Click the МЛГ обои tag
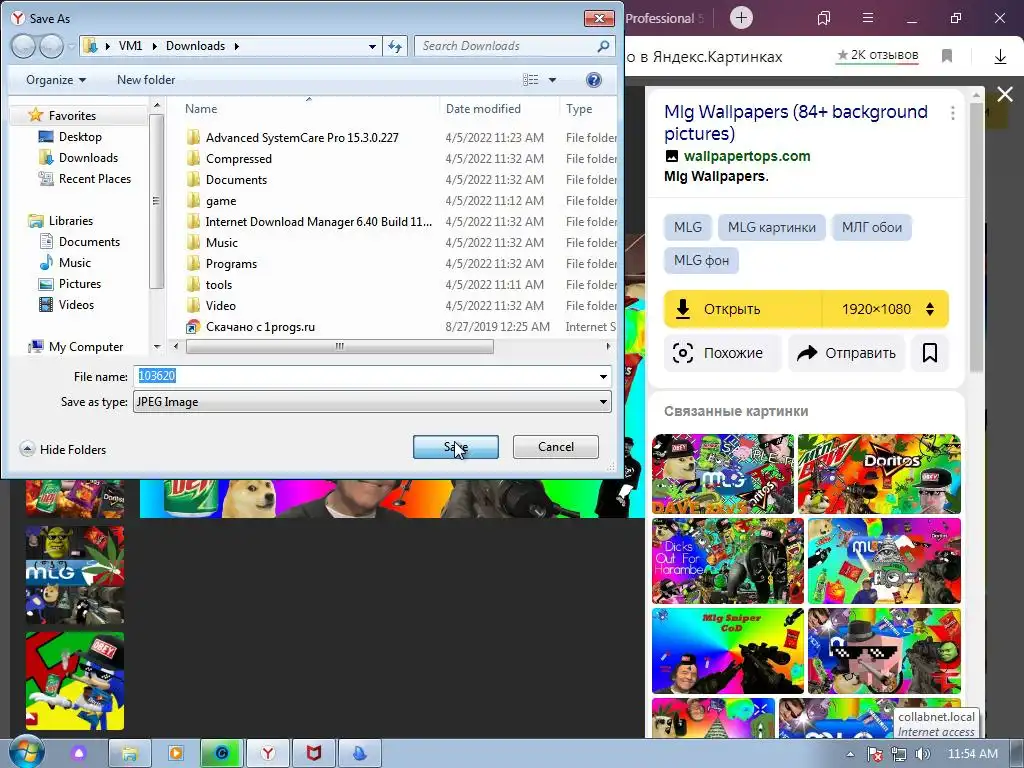Viewport: 1024px width, 768px height. (x=871, y=227)
